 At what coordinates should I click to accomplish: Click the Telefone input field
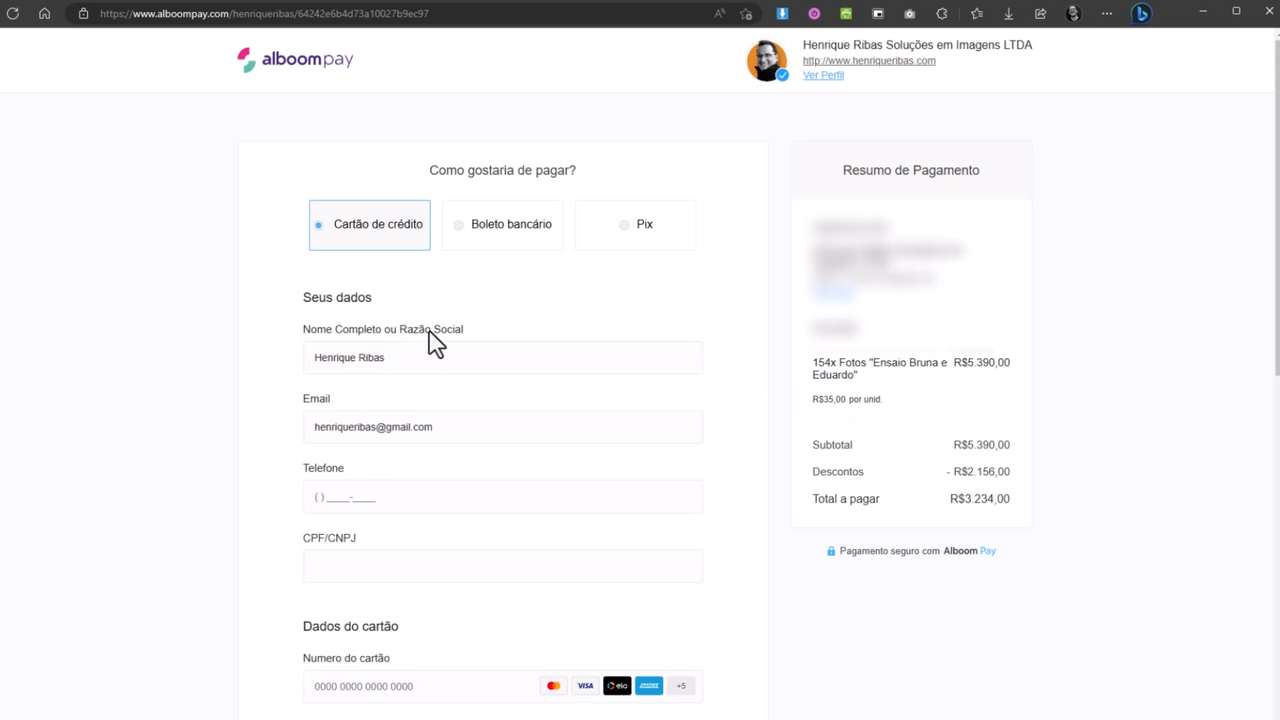point(502,497)
